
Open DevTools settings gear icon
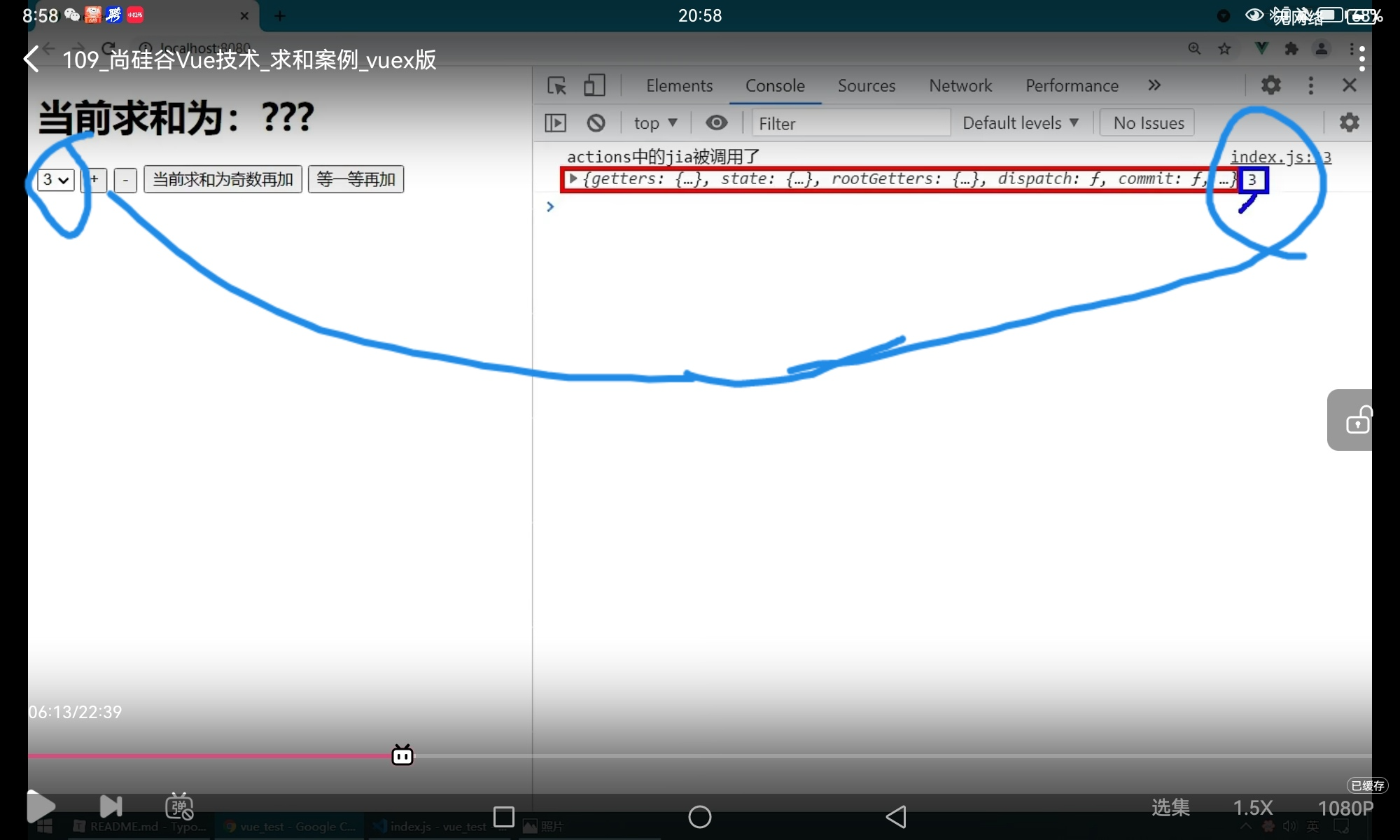tap(1270, 85)
